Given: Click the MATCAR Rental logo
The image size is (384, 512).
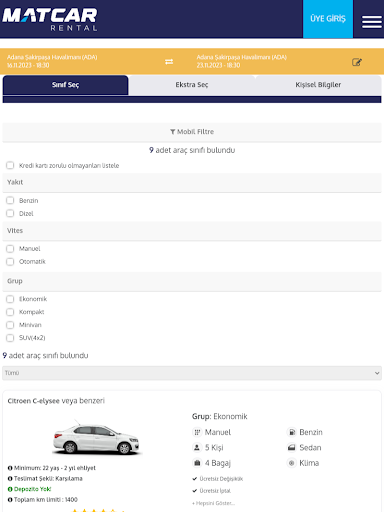Looking at the screenshot, I should click(x=50, y=19).
